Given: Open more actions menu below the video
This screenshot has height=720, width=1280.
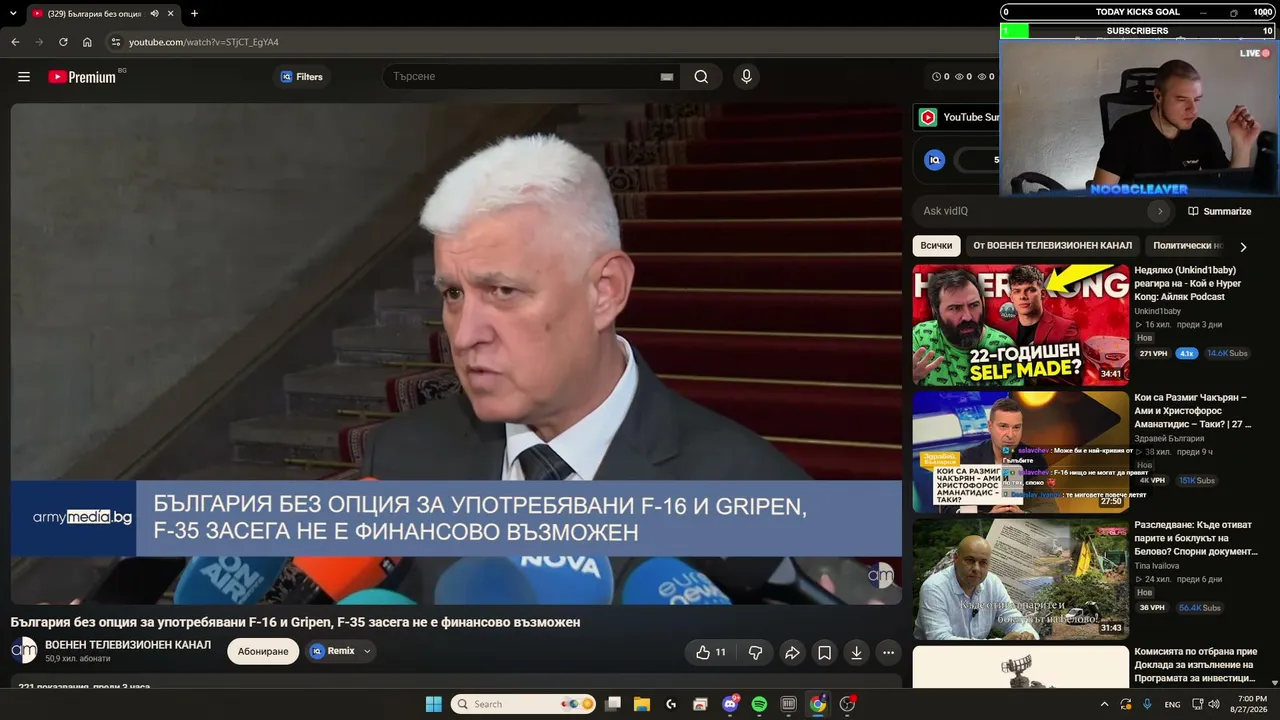Looking at the screenshot, I should click(888, 652).
